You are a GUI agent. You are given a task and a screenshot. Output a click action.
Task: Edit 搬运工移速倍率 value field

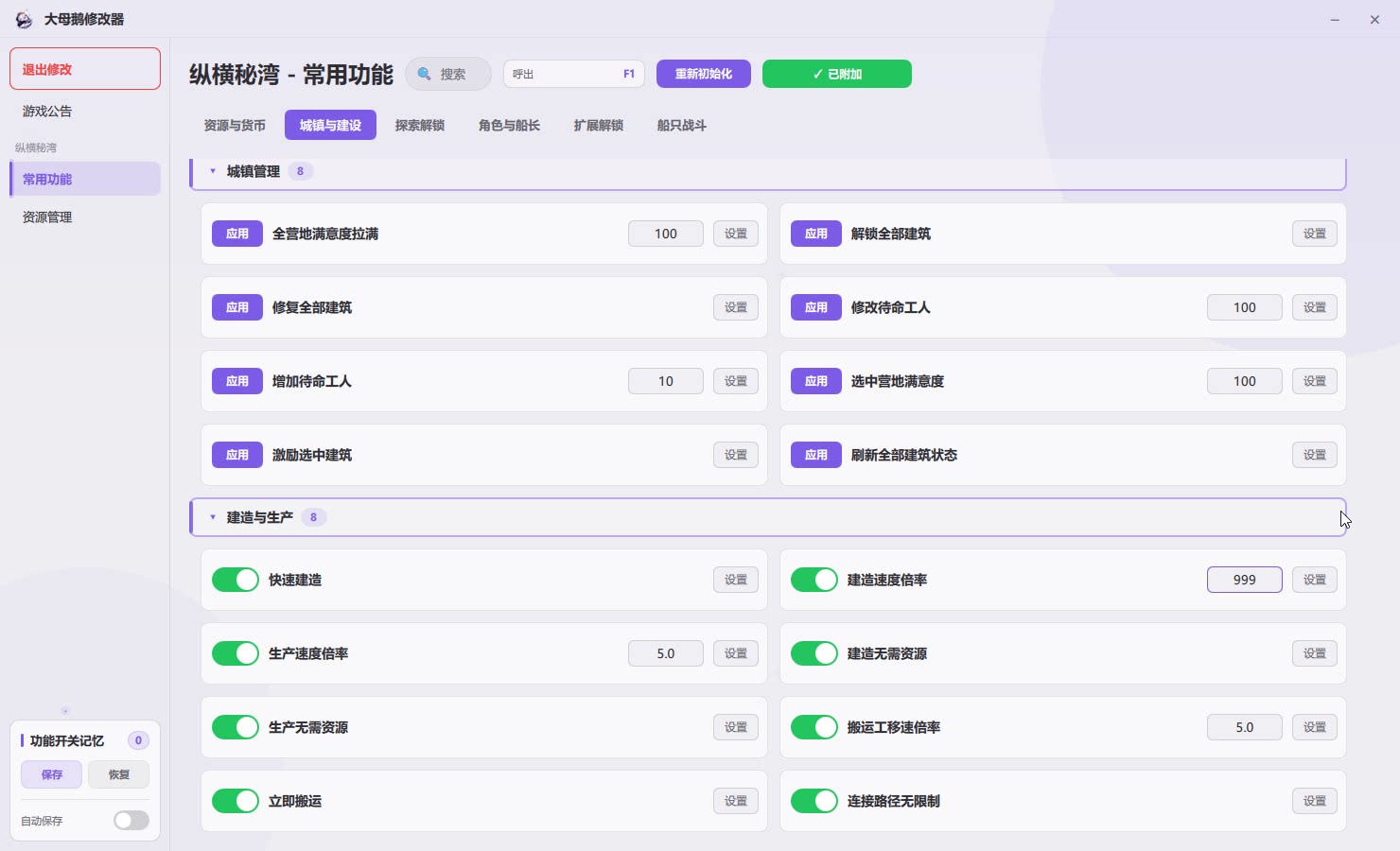1245,727
